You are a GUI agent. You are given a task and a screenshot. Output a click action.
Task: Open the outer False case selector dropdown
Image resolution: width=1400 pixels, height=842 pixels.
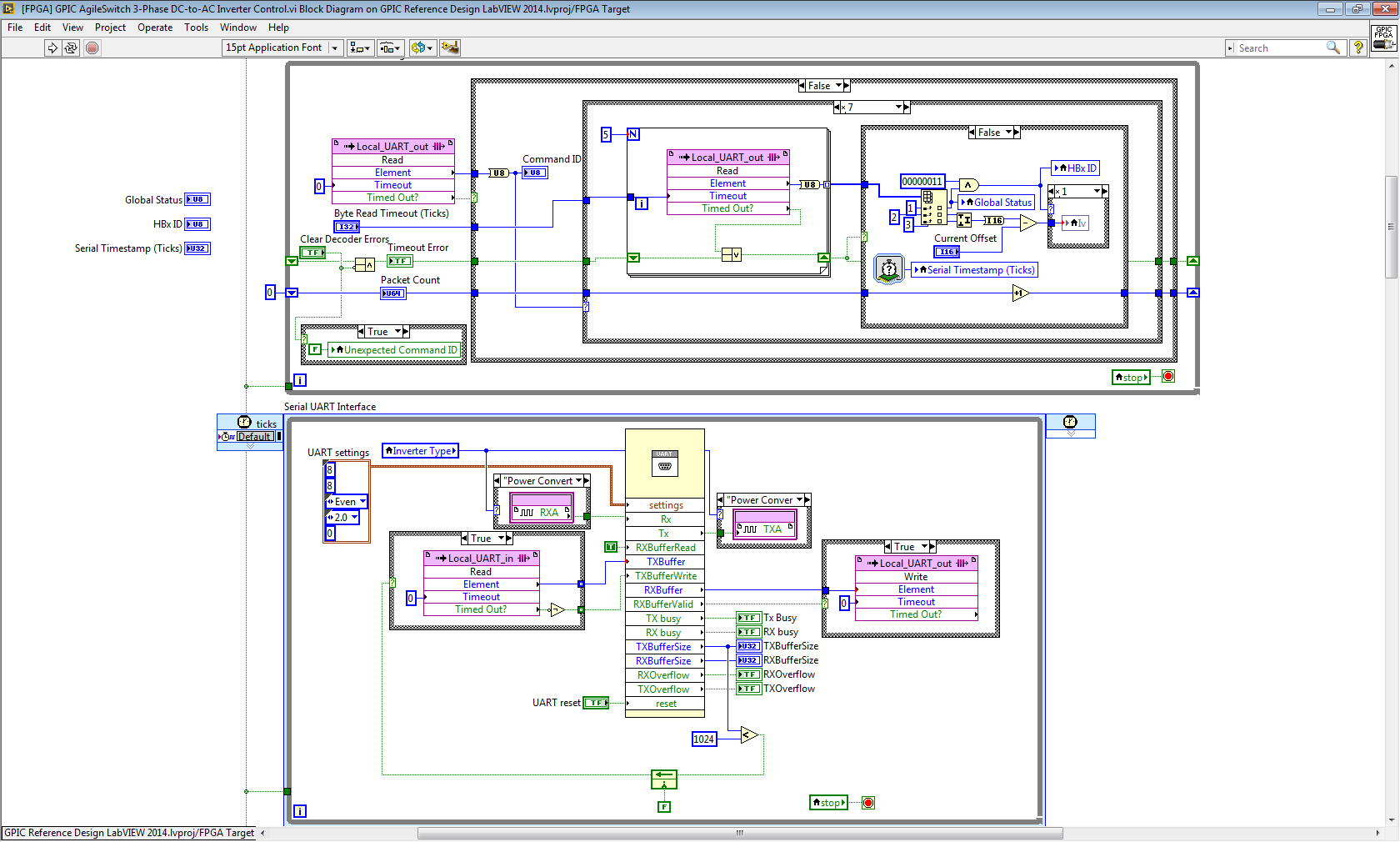[838, 86]
